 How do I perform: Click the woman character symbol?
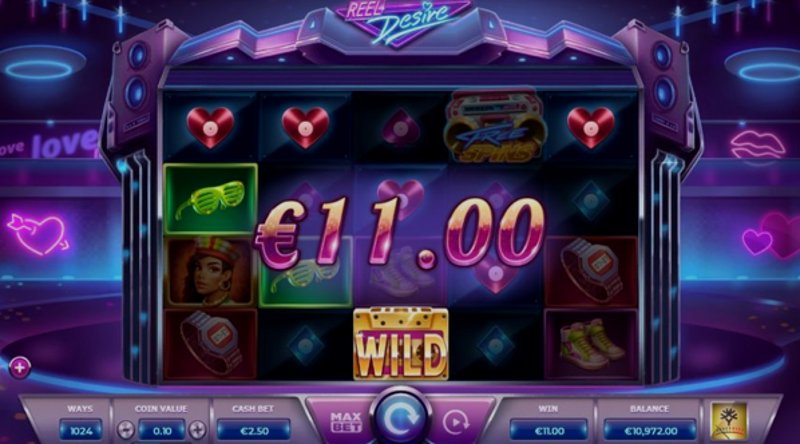pyautogui.click(x=210, y=272)
